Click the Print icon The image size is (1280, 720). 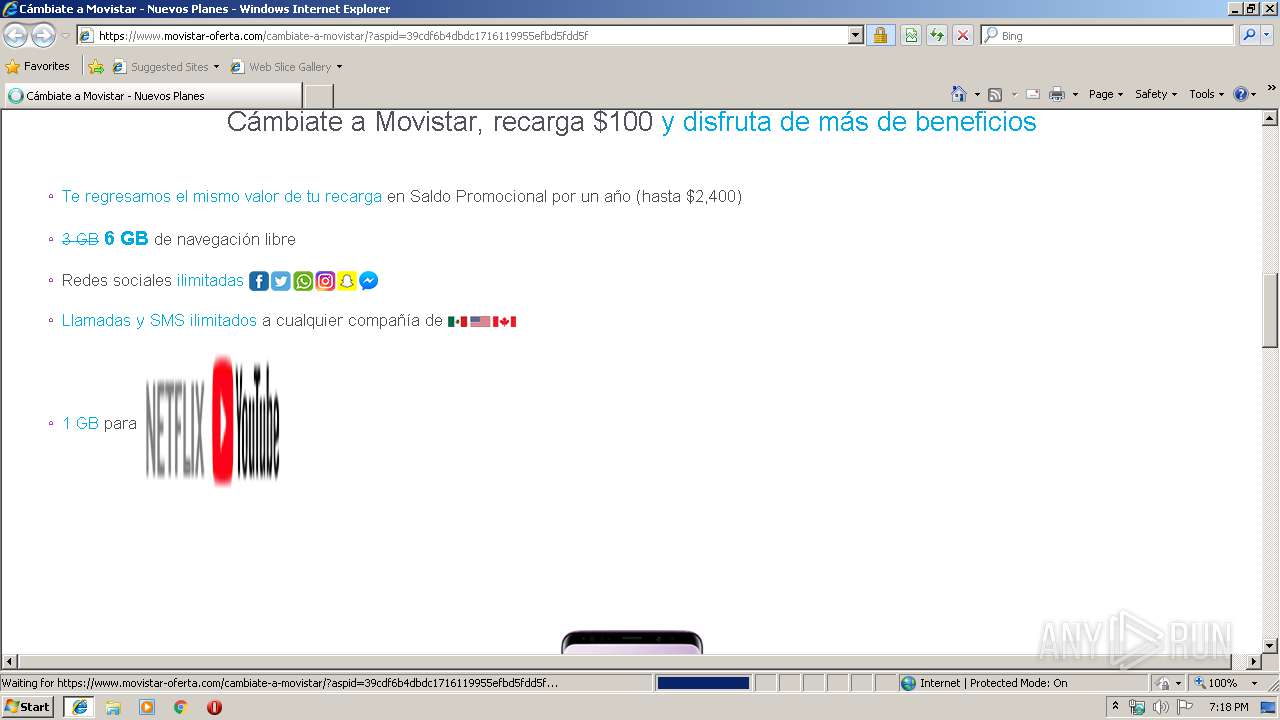pyautogui.click(x=1057, y=94)
